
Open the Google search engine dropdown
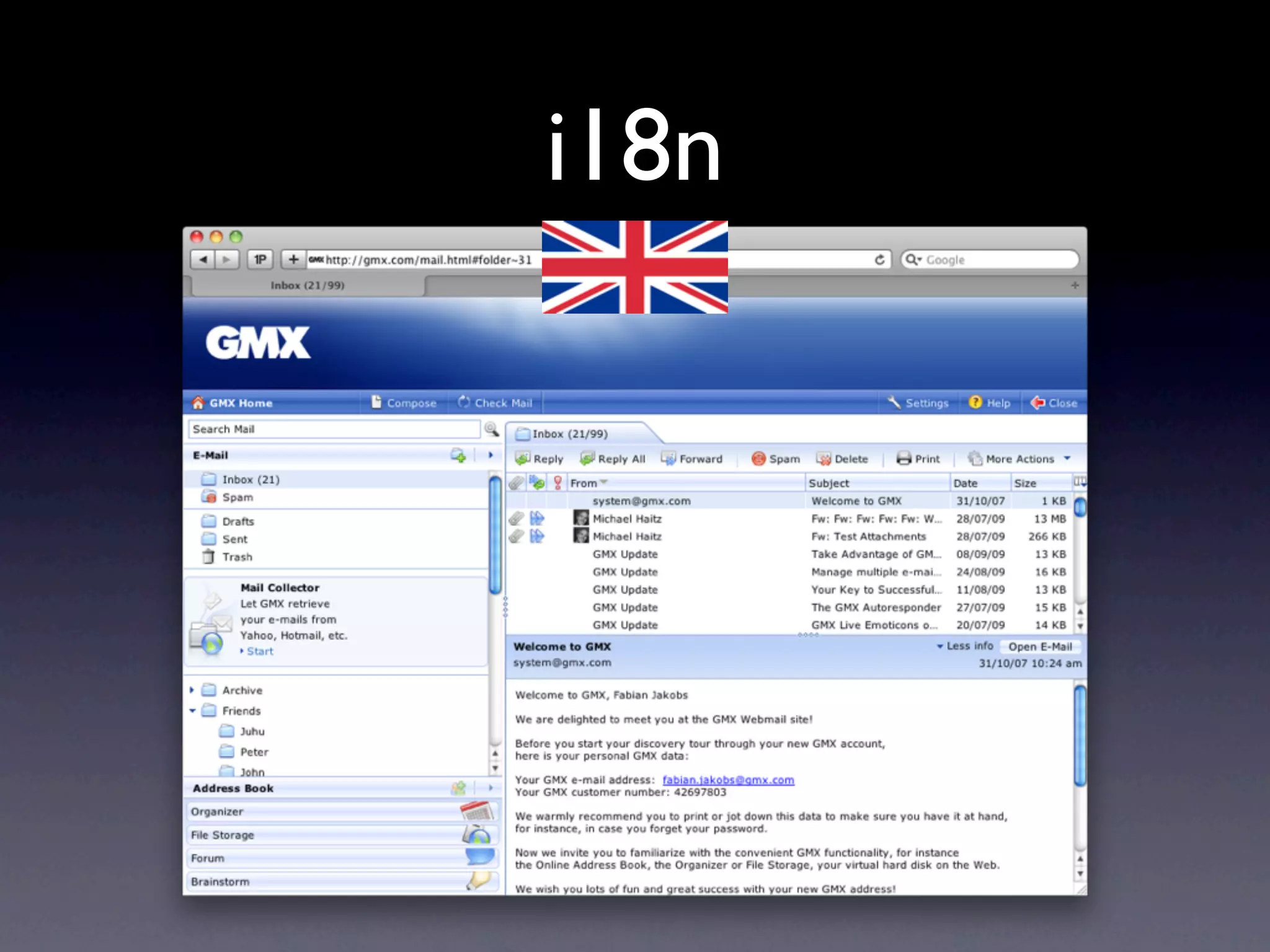(914, 260)
